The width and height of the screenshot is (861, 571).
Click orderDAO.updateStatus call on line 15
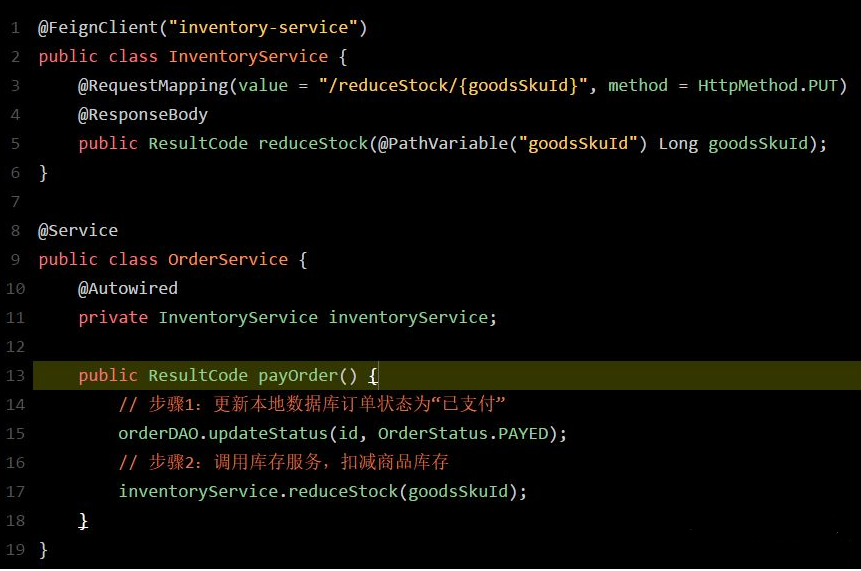pos(223,434)
